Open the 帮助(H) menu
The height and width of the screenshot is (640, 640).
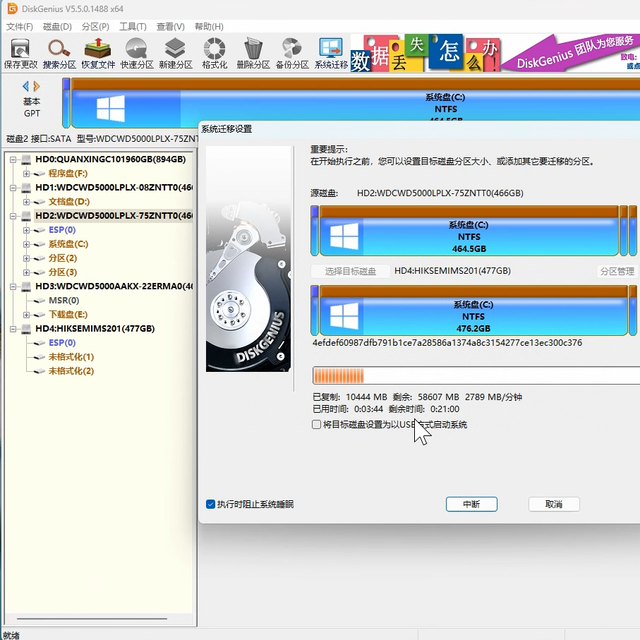pos(209,27)
